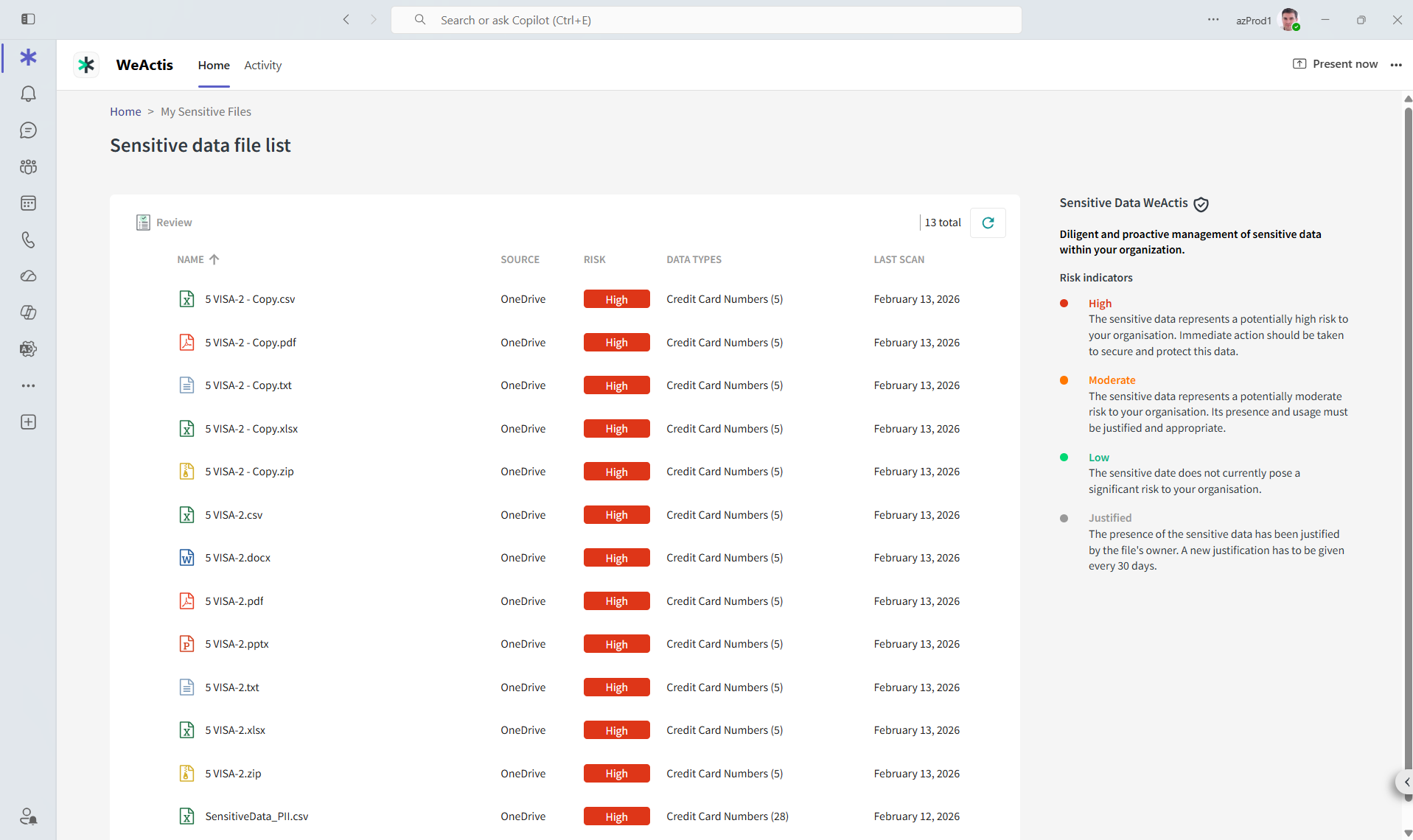Open the pinned app below Copilot in the sidebar

point(28,349)
